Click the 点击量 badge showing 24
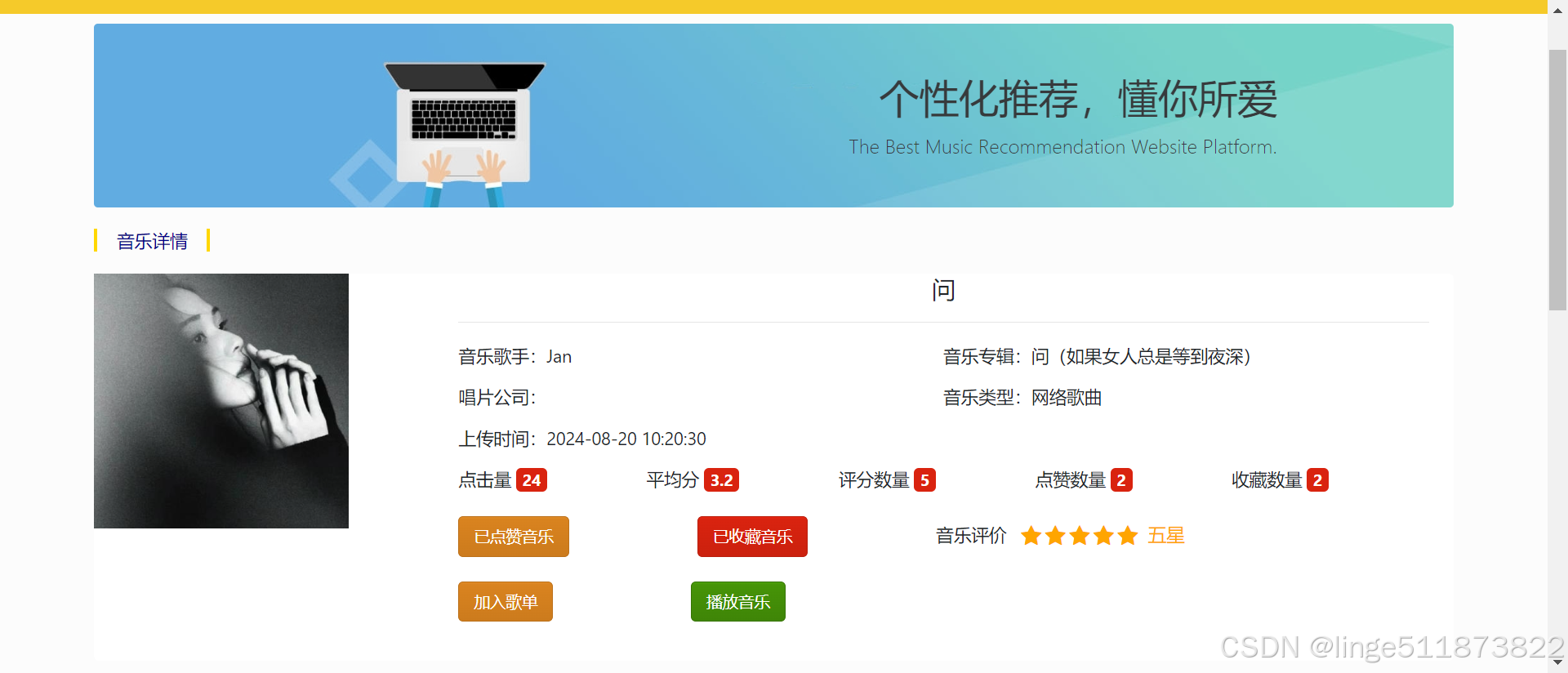The width and height of the screenshot is (1568, 673). click(532, 480)
